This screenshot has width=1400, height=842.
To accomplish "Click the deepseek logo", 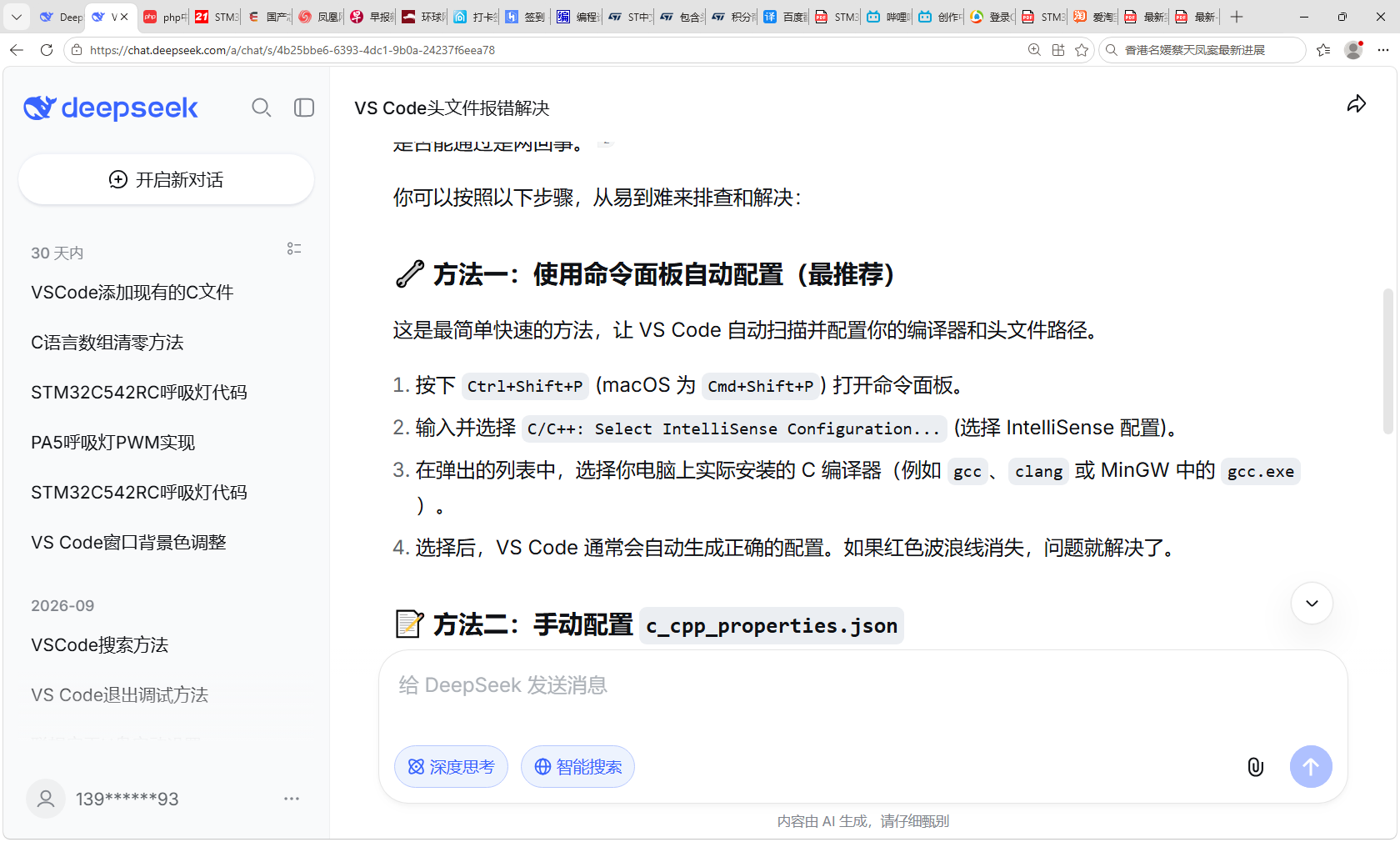I will (x=111, y=108).
